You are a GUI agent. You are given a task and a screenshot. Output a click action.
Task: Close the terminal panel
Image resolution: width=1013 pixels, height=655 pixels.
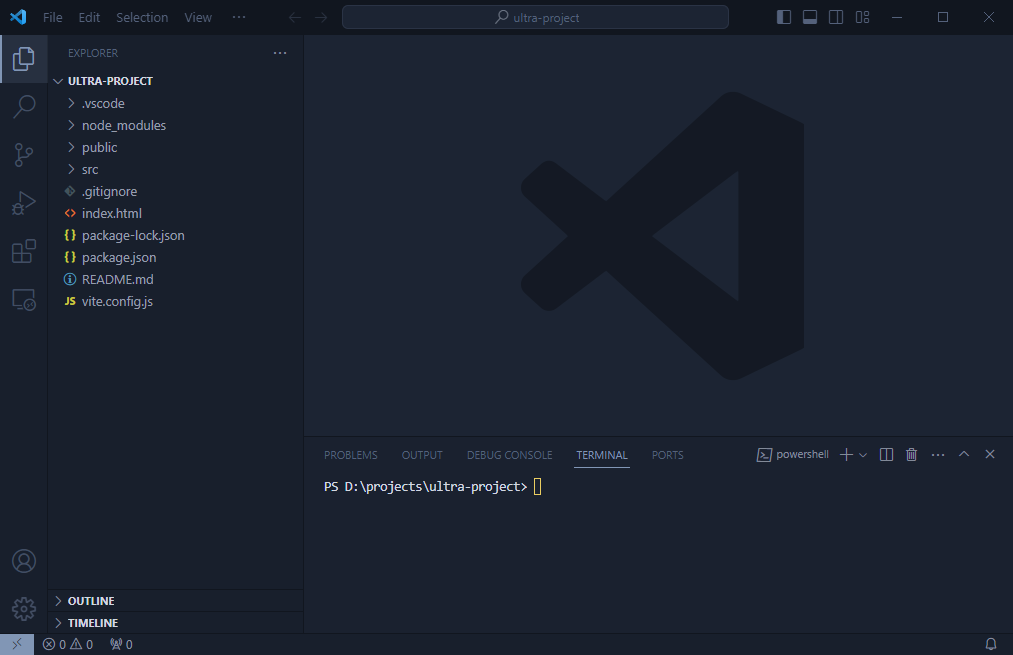(990, 454)
